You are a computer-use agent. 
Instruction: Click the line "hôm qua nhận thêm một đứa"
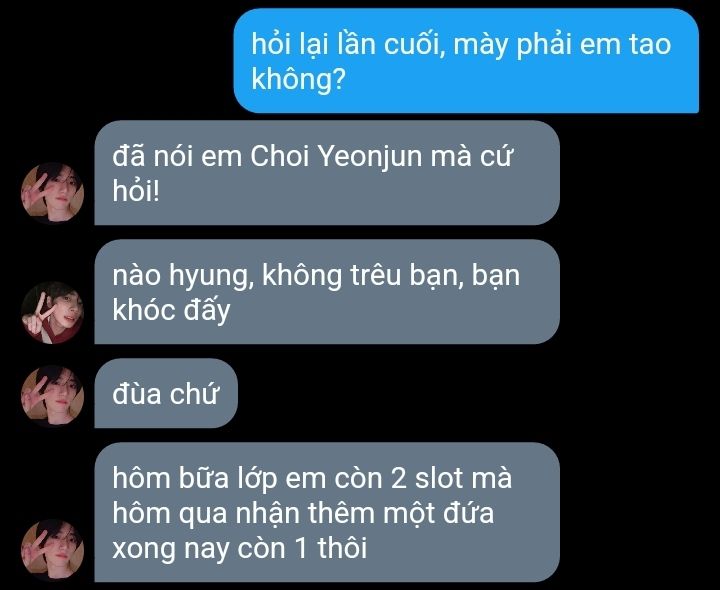303,513
